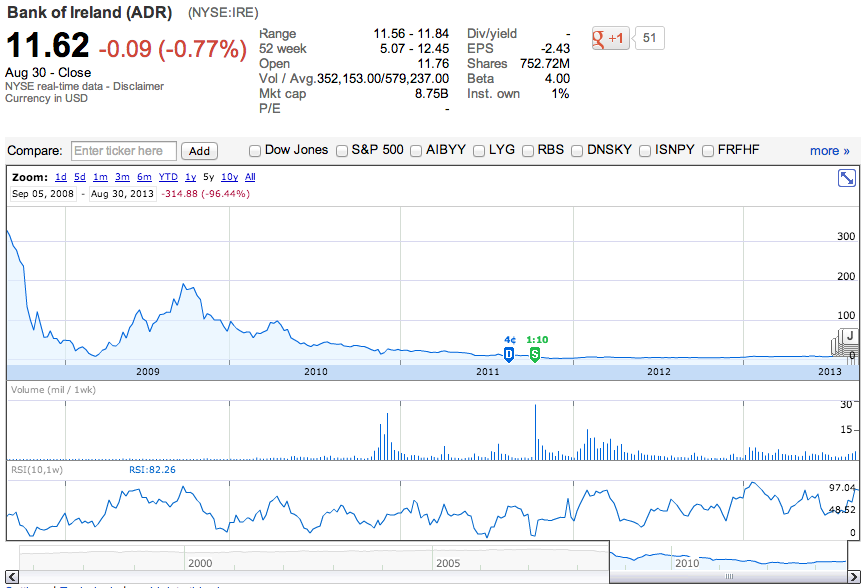Set chart zoom to 1m
868x588 pixels.
pos(100,177)
